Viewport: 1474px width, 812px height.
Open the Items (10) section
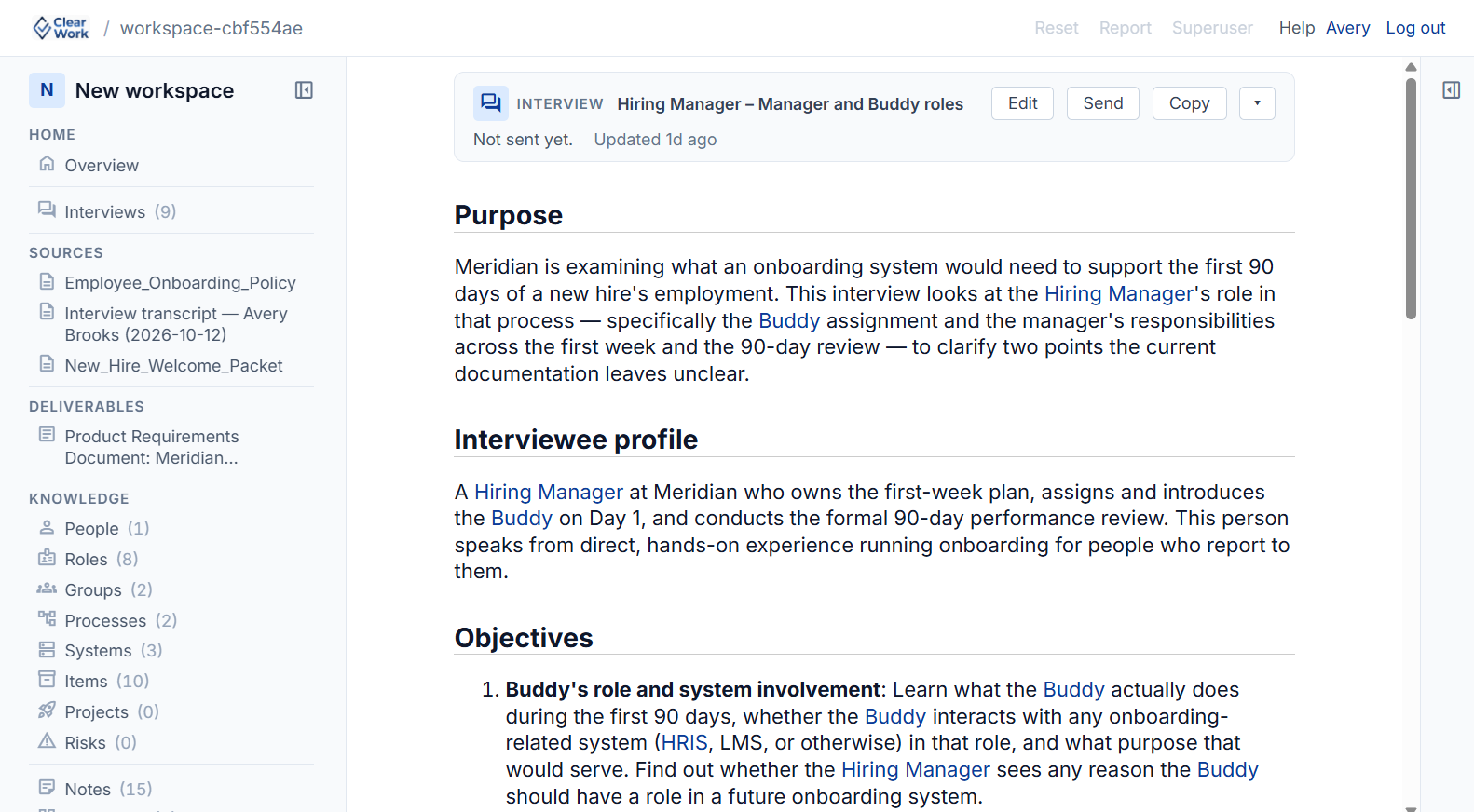107,682
